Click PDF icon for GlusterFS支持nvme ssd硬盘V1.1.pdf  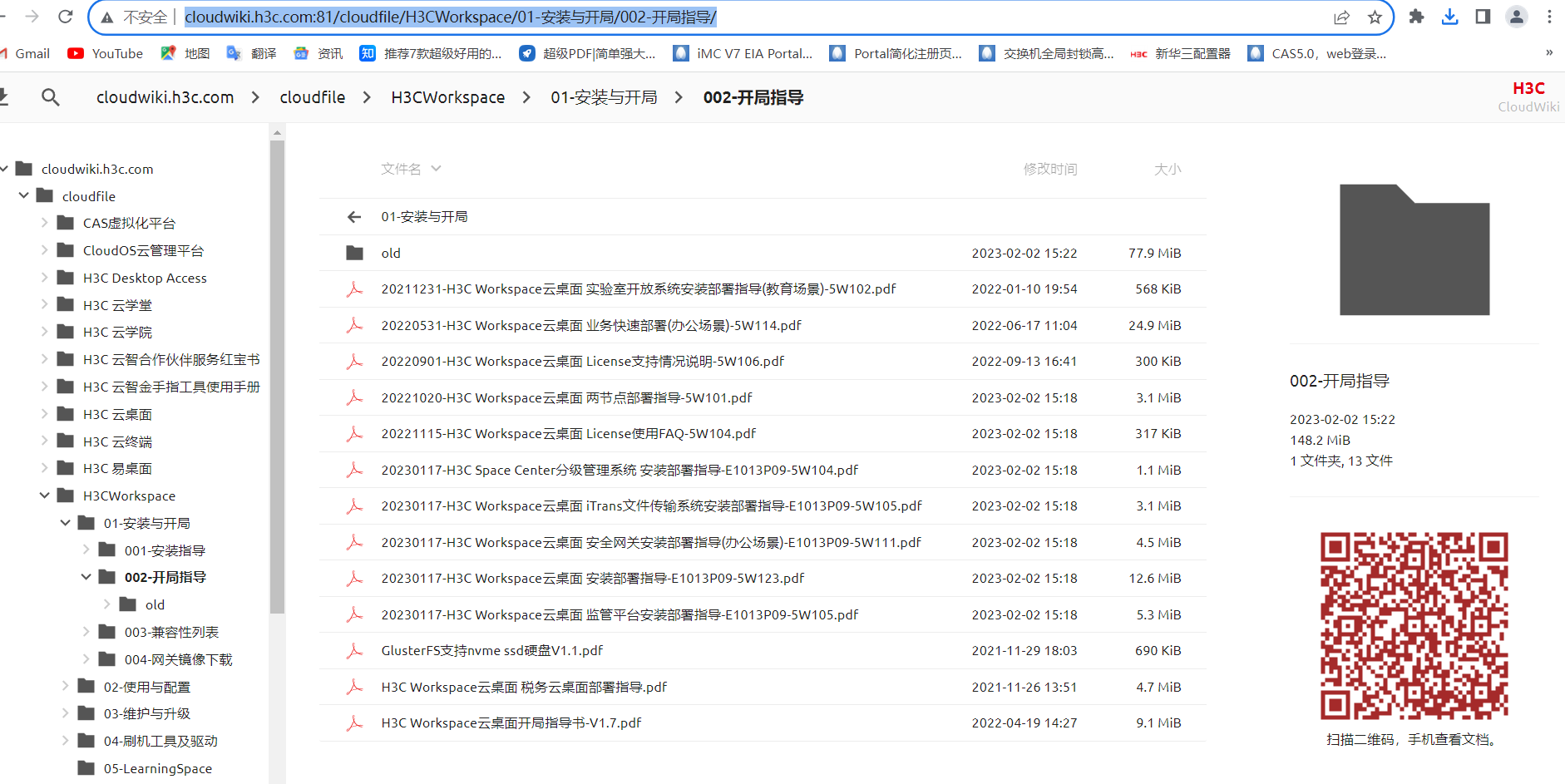[x=354, y=650]
